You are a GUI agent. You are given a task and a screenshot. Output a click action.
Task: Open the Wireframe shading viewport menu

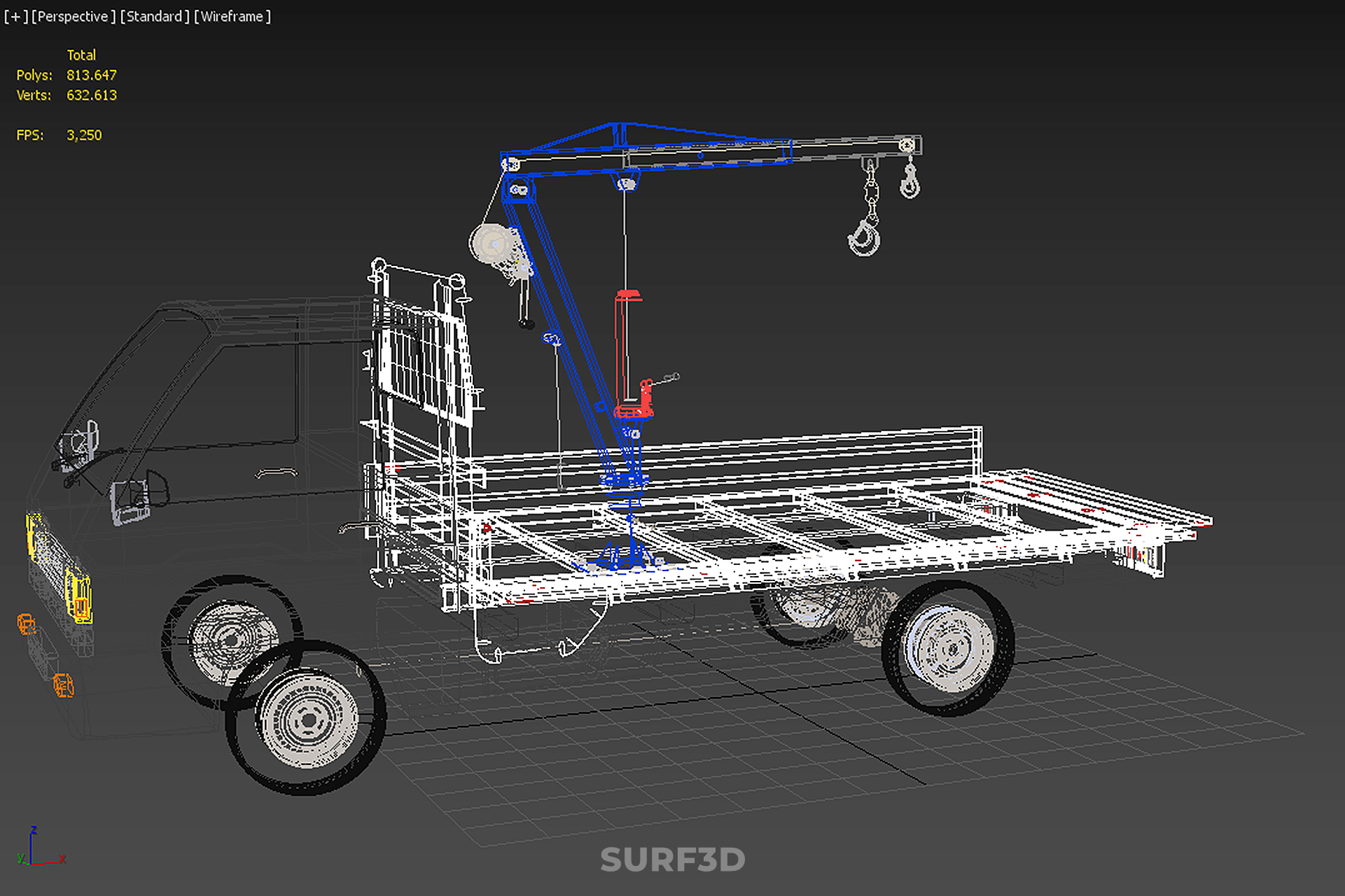coord(232,16)
